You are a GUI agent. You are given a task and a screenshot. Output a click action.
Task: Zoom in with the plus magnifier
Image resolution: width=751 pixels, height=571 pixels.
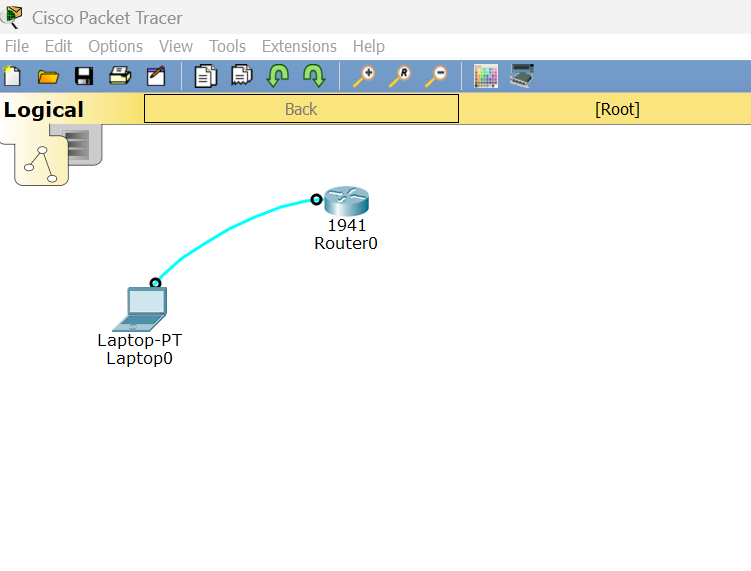(363, 76)
